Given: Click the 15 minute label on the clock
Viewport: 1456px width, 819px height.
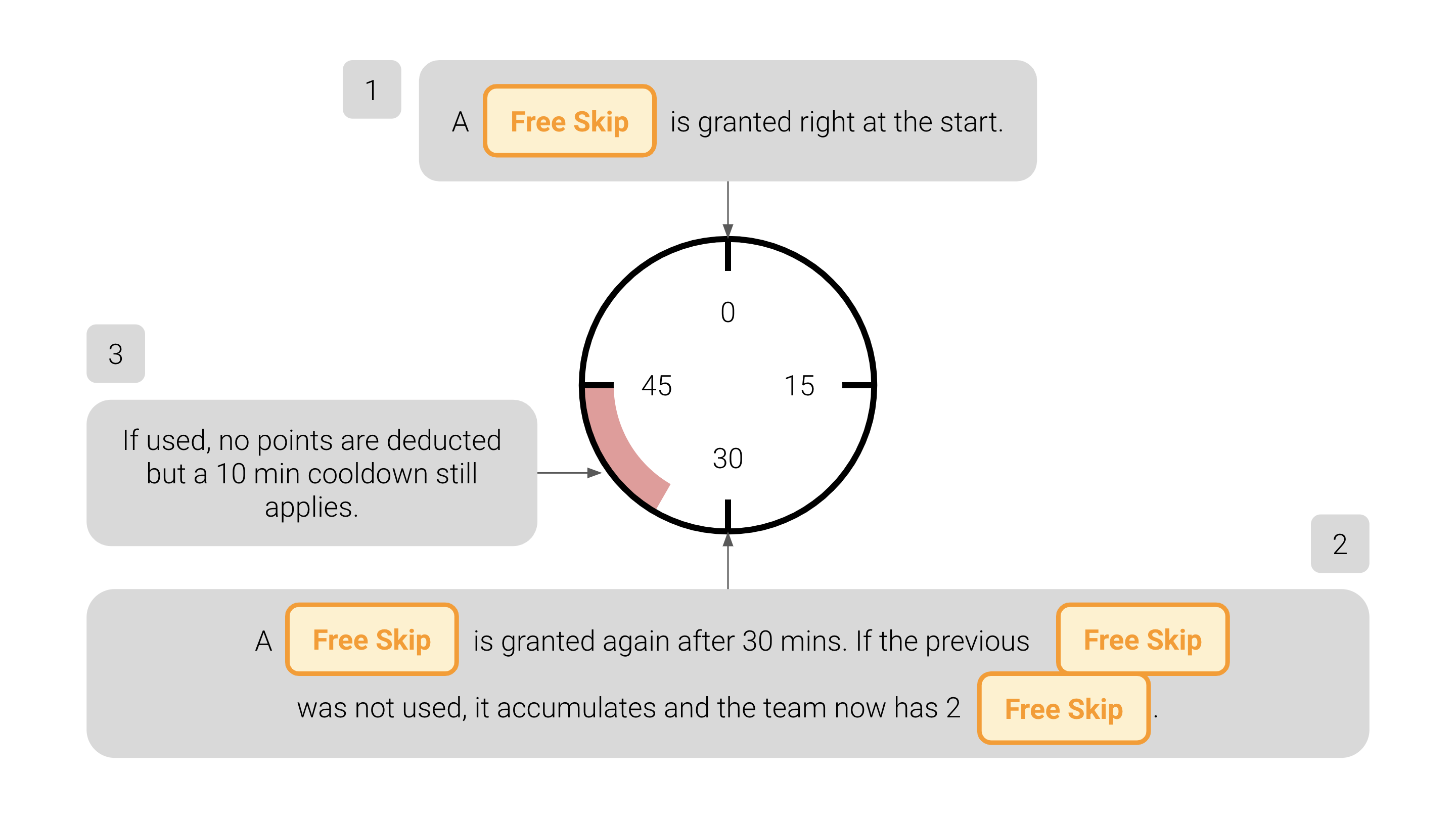Looking at the screenshot, I should pyautogui.click(x=799, y=385).
